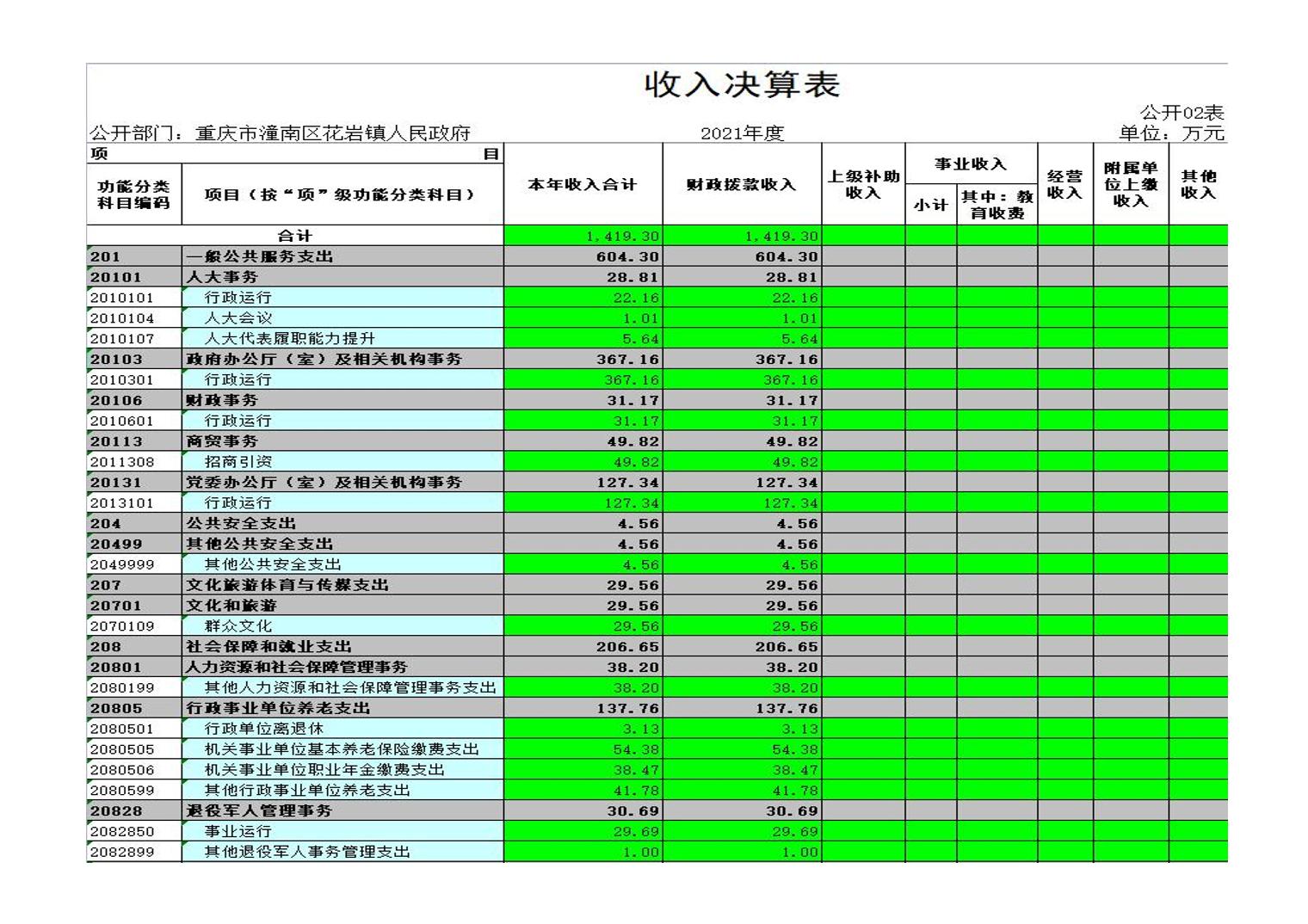Viewport: 1308px width, 924px height.
Task: Select code cell 2013101
Action: click(x=134, y=502)
